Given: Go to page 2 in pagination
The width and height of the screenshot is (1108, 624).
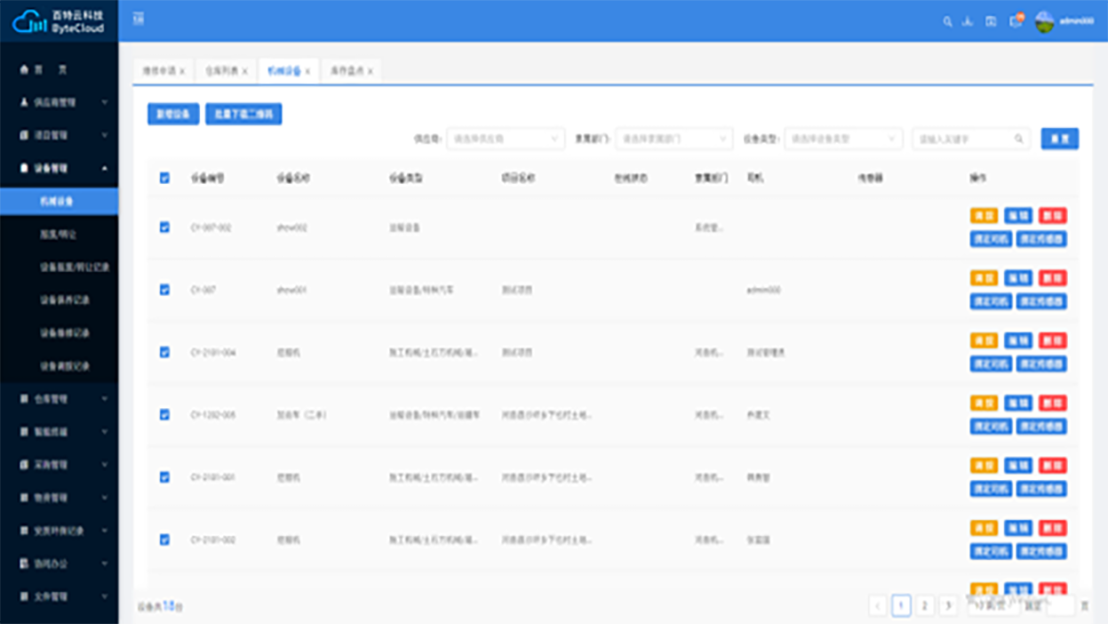Looking at the screenshot, I should coord(925,605).
